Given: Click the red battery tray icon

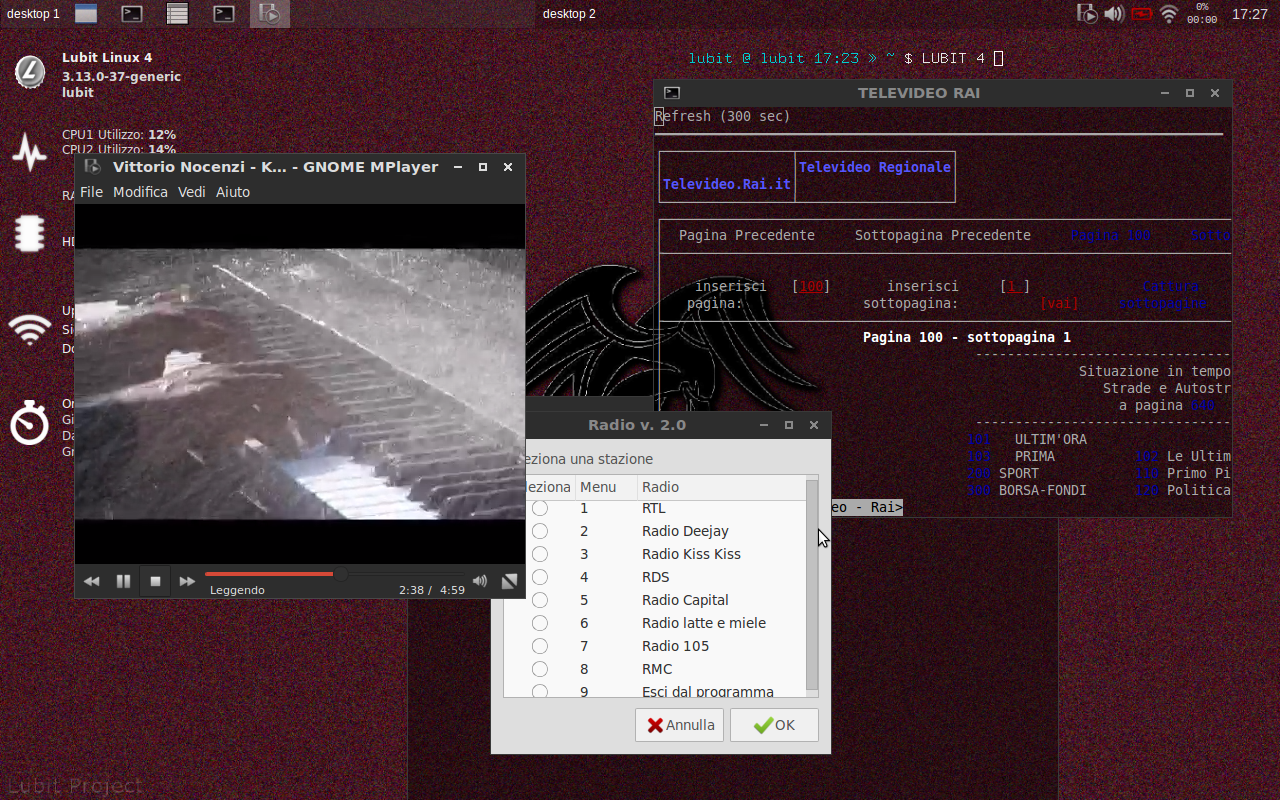Looking at the screenshot, I should coord(1142,14).
